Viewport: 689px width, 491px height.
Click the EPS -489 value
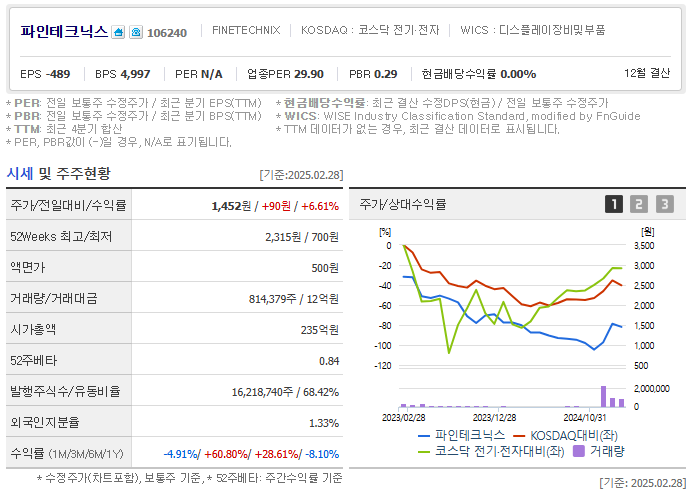point(45,74)
